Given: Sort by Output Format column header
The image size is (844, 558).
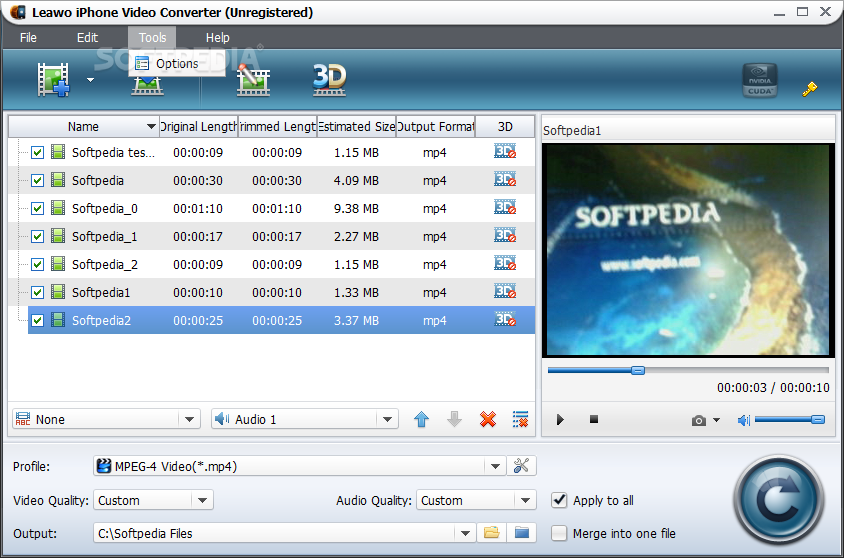Looking at the screenshot, I should 435,126.
